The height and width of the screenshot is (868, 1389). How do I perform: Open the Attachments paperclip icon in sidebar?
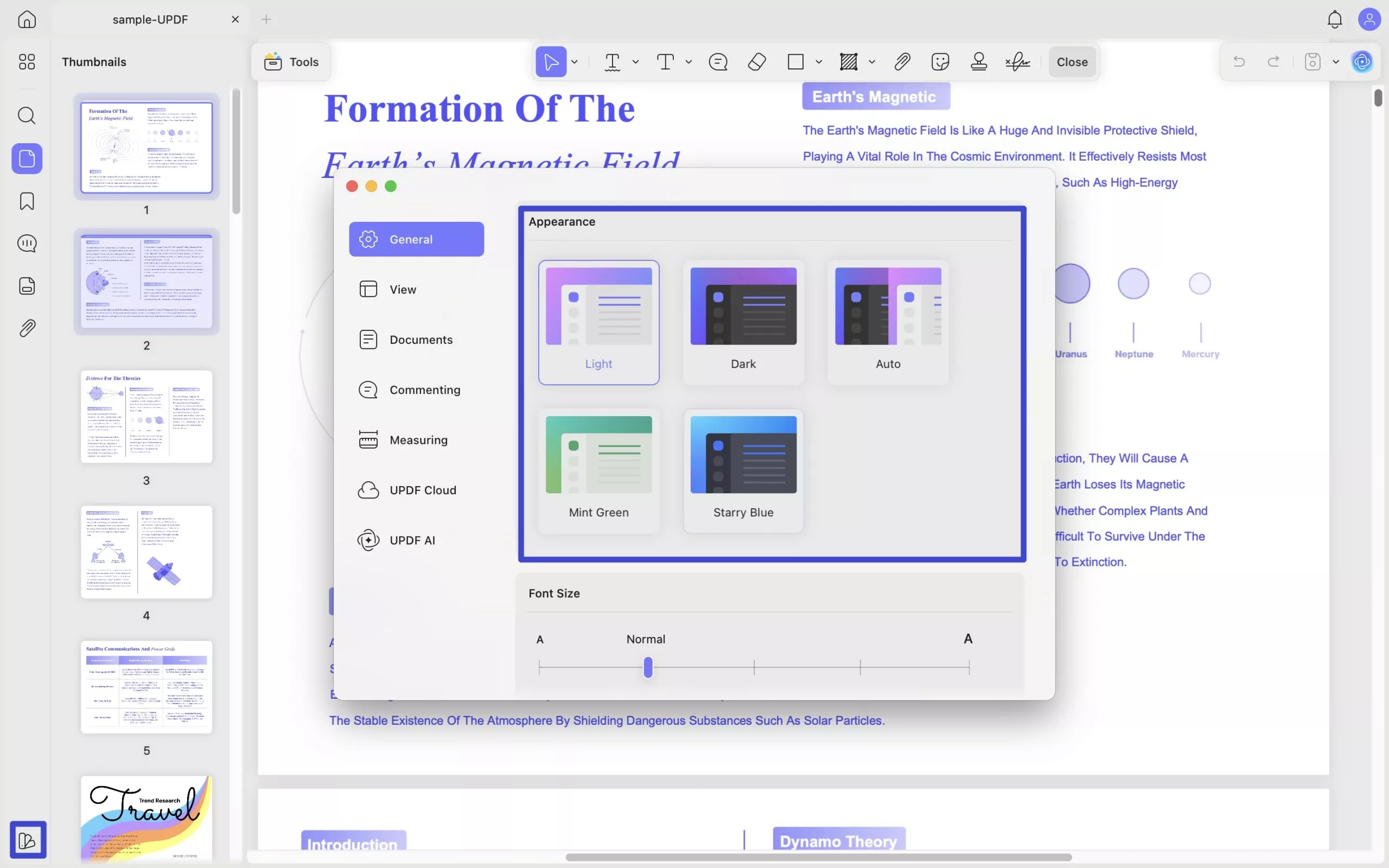[27, 328]
